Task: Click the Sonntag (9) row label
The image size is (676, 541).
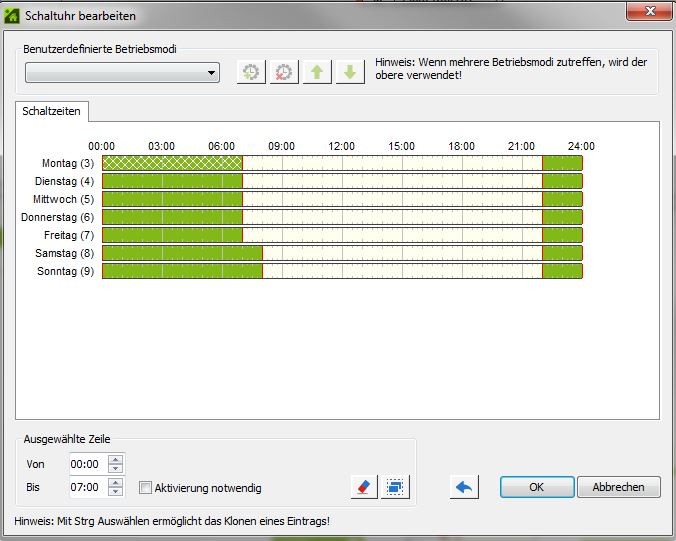Action: (65, 272)
